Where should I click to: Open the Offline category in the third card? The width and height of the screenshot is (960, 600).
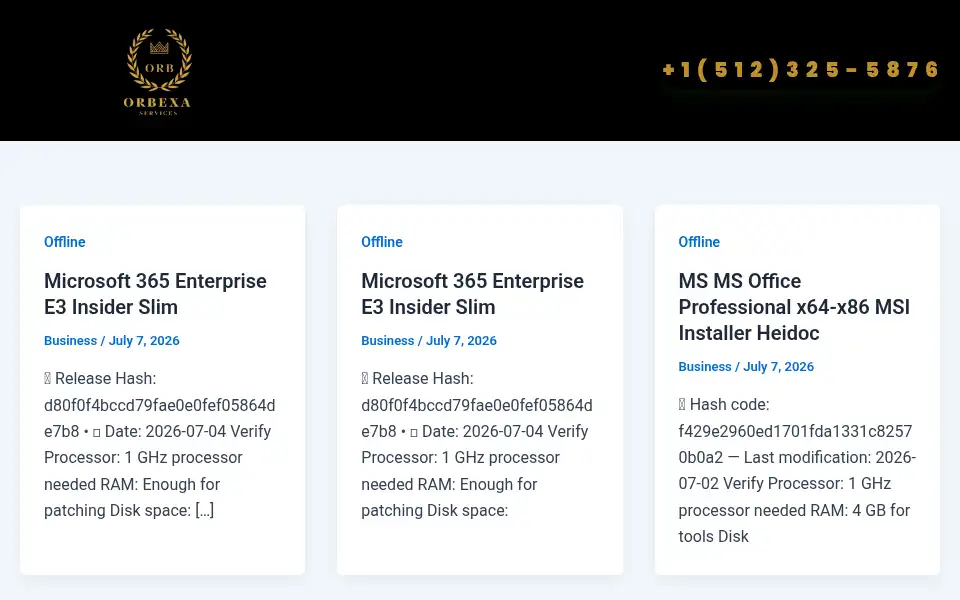699,242
